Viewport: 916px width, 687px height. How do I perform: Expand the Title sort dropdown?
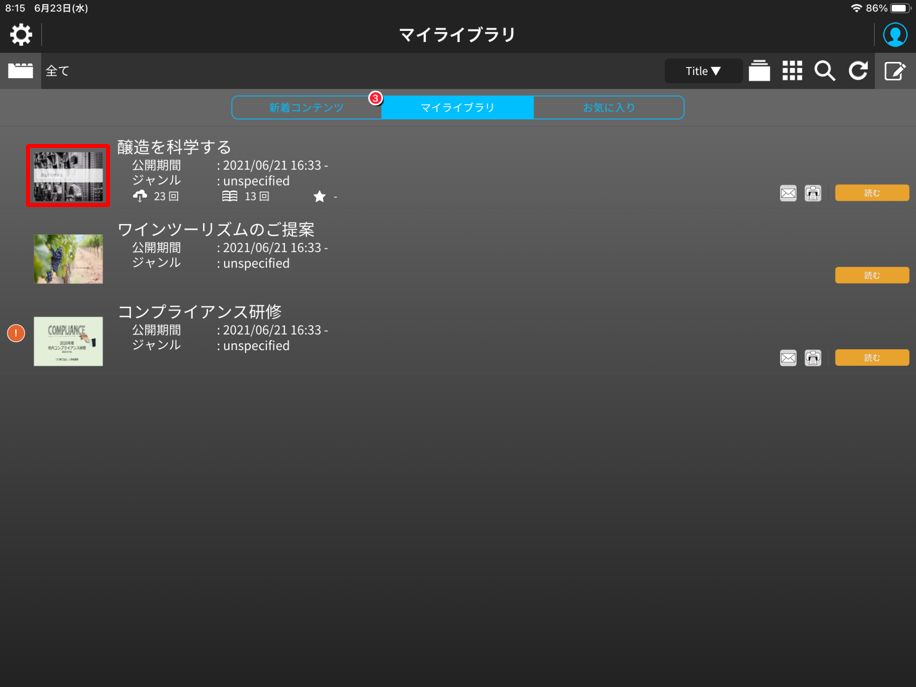coord(703,71)
